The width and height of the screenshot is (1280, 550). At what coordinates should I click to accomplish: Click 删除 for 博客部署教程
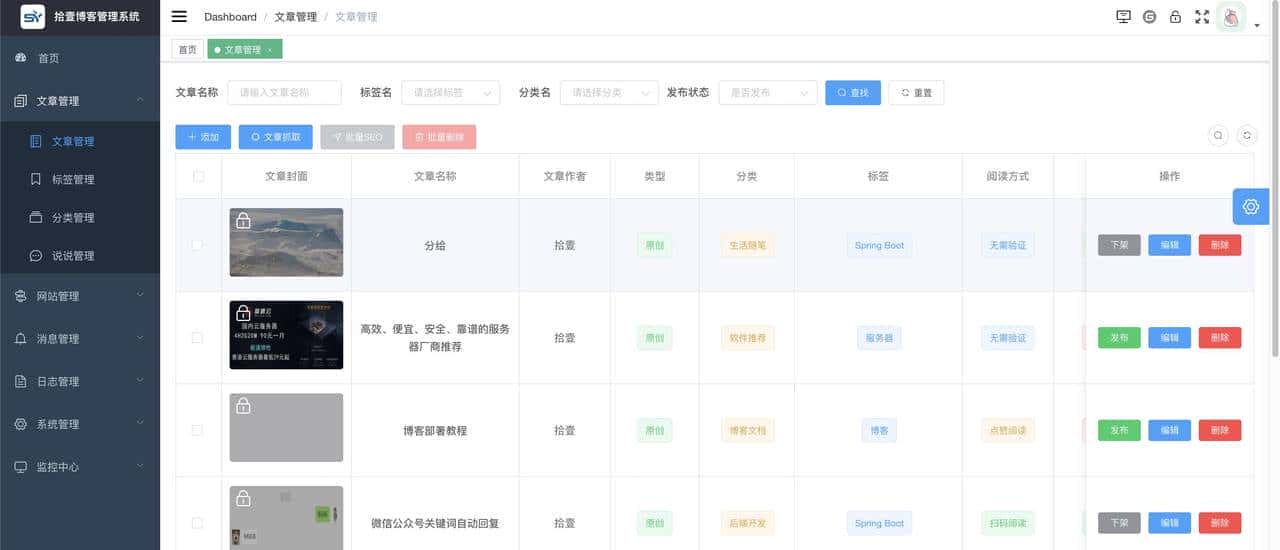tap(1220, 430)
